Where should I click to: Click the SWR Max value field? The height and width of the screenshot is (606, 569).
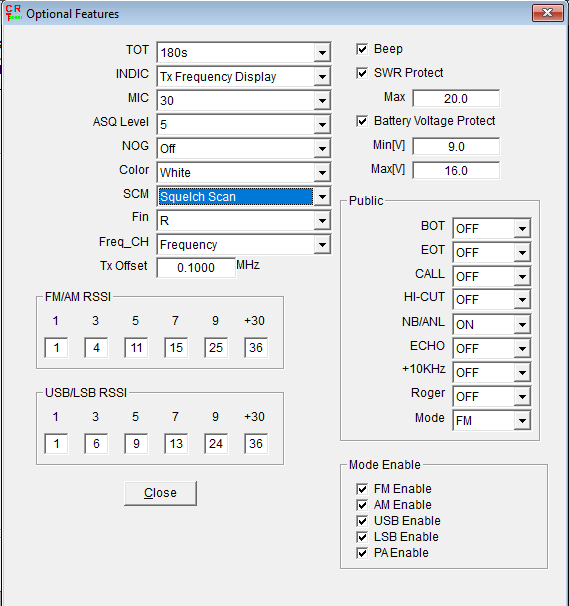pos(456,99)
